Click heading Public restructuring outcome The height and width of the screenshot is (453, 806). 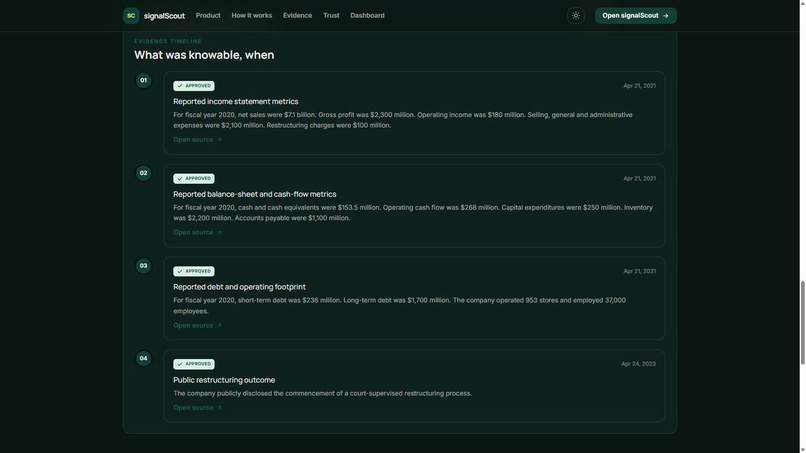tap(224, 380)
